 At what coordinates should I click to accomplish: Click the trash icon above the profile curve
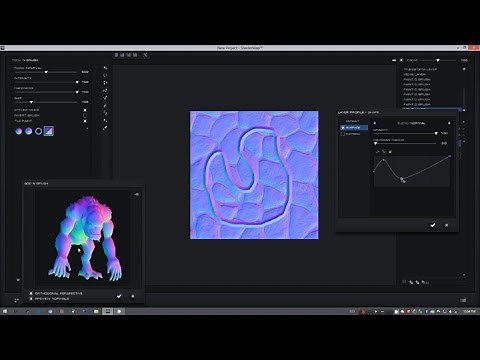point(390,152)
